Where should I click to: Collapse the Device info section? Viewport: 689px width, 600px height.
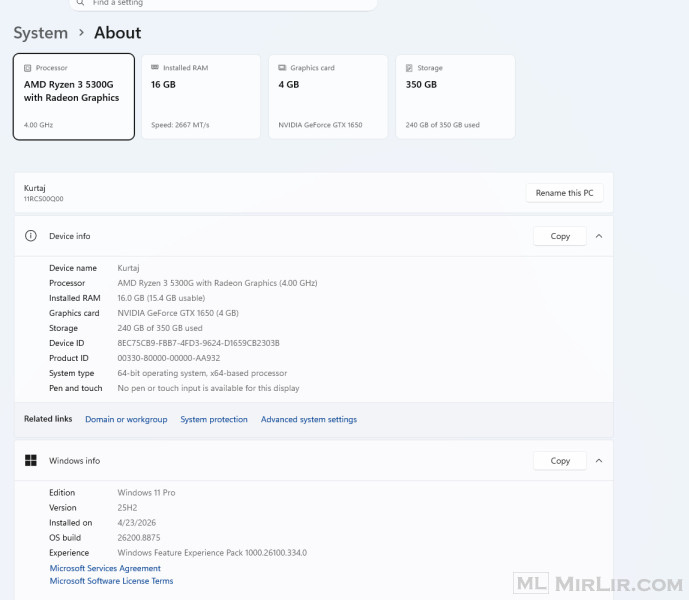click(599, 236)
